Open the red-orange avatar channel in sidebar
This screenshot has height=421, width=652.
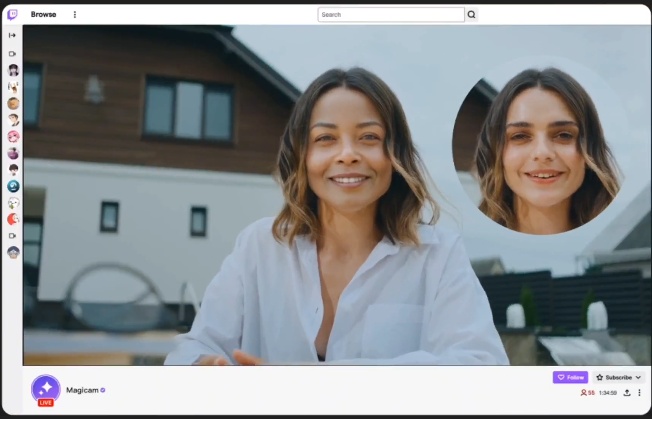tap(13, 219)
